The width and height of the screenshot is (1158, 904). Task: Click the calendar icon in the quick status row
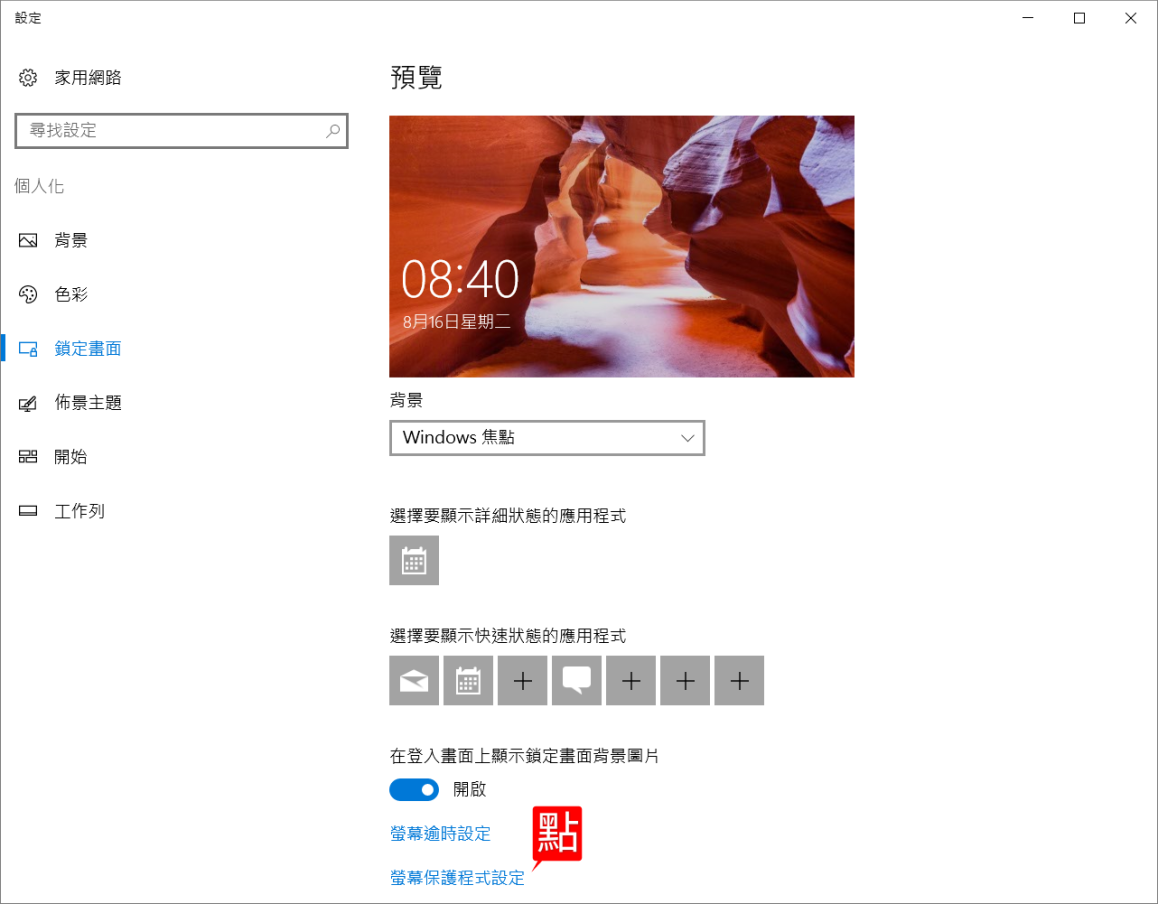click(468, 681)
